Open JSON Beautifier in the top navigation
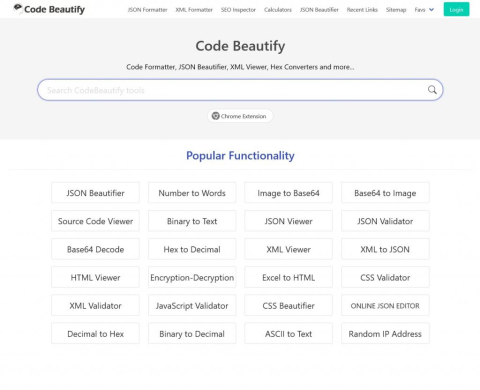This screenshot has height=390, width=480. tap(319, 10)
